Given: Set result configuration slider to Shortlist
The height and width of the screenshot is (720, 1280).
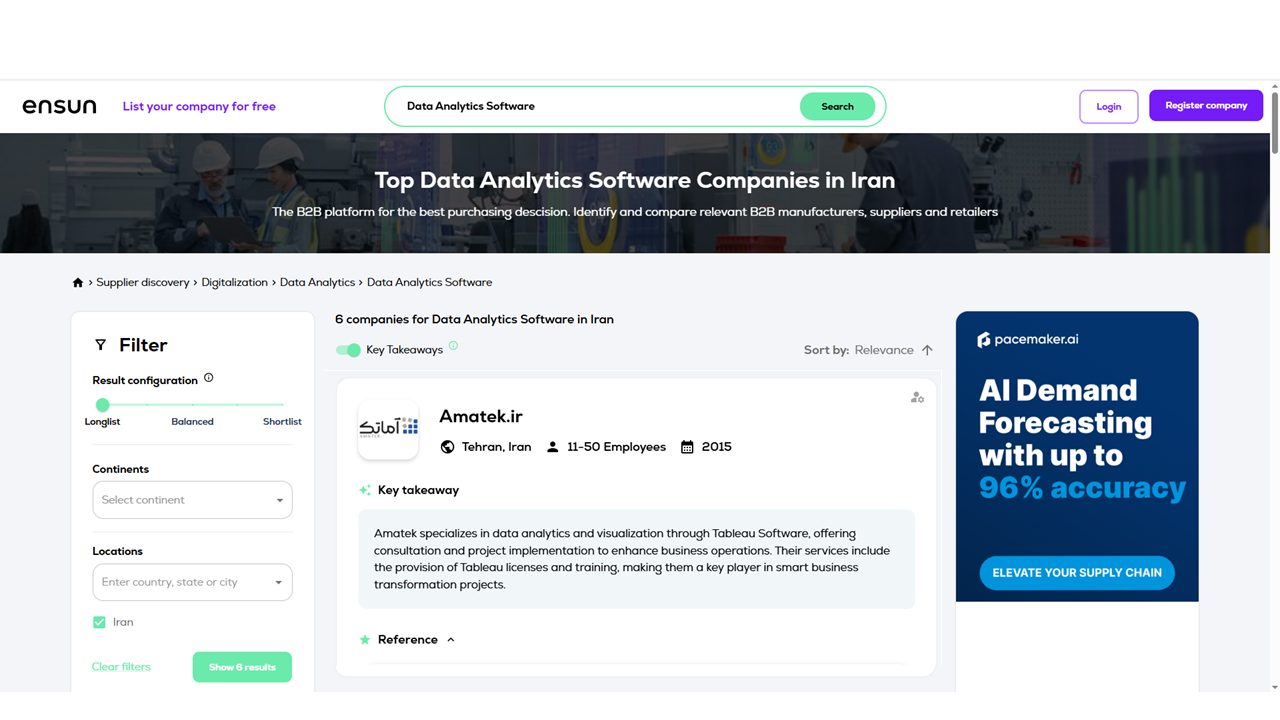Looking at the screenshot, I should [x=283, y=405].
